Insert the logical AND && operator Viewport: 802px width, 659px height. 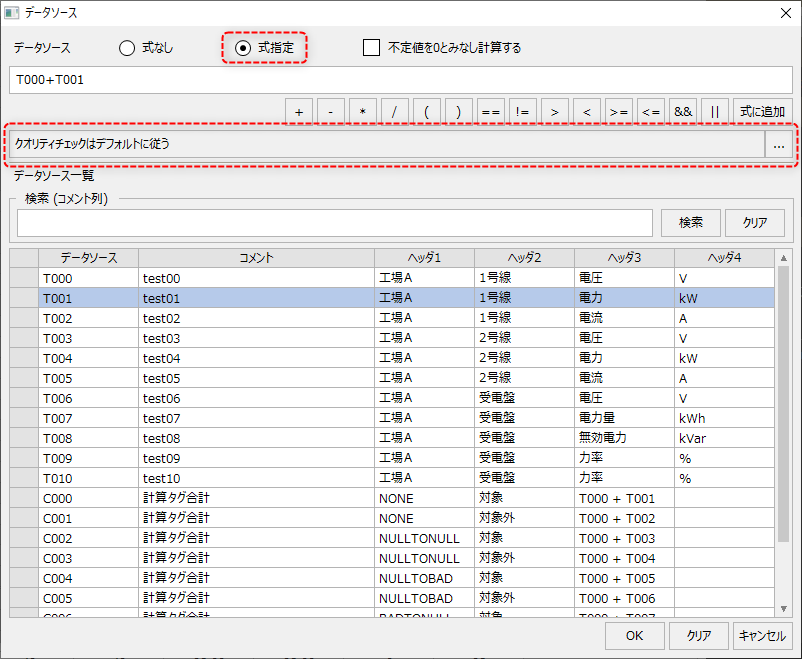tap(683, 112)
